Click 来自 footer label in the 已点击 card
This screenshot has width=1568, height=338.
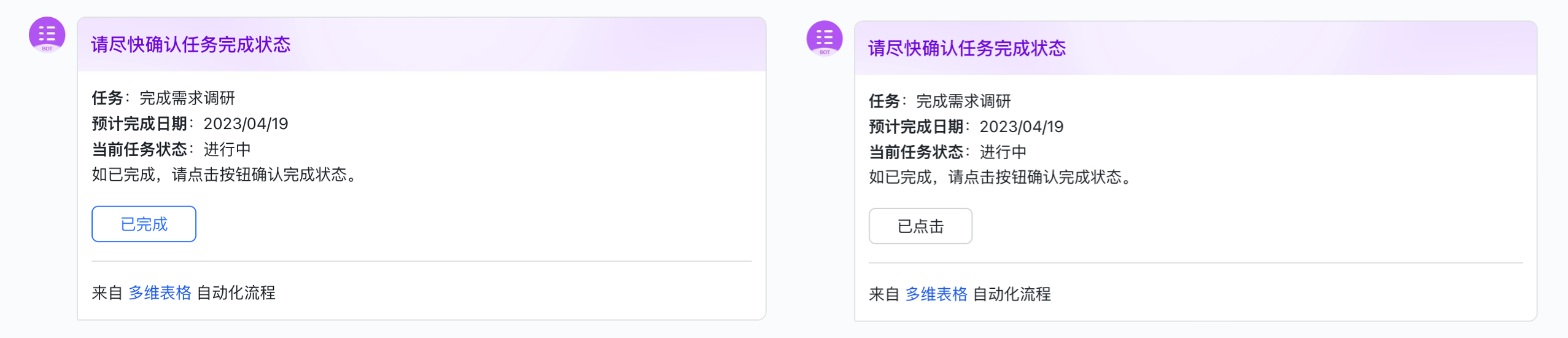click(x=884, y=294)
